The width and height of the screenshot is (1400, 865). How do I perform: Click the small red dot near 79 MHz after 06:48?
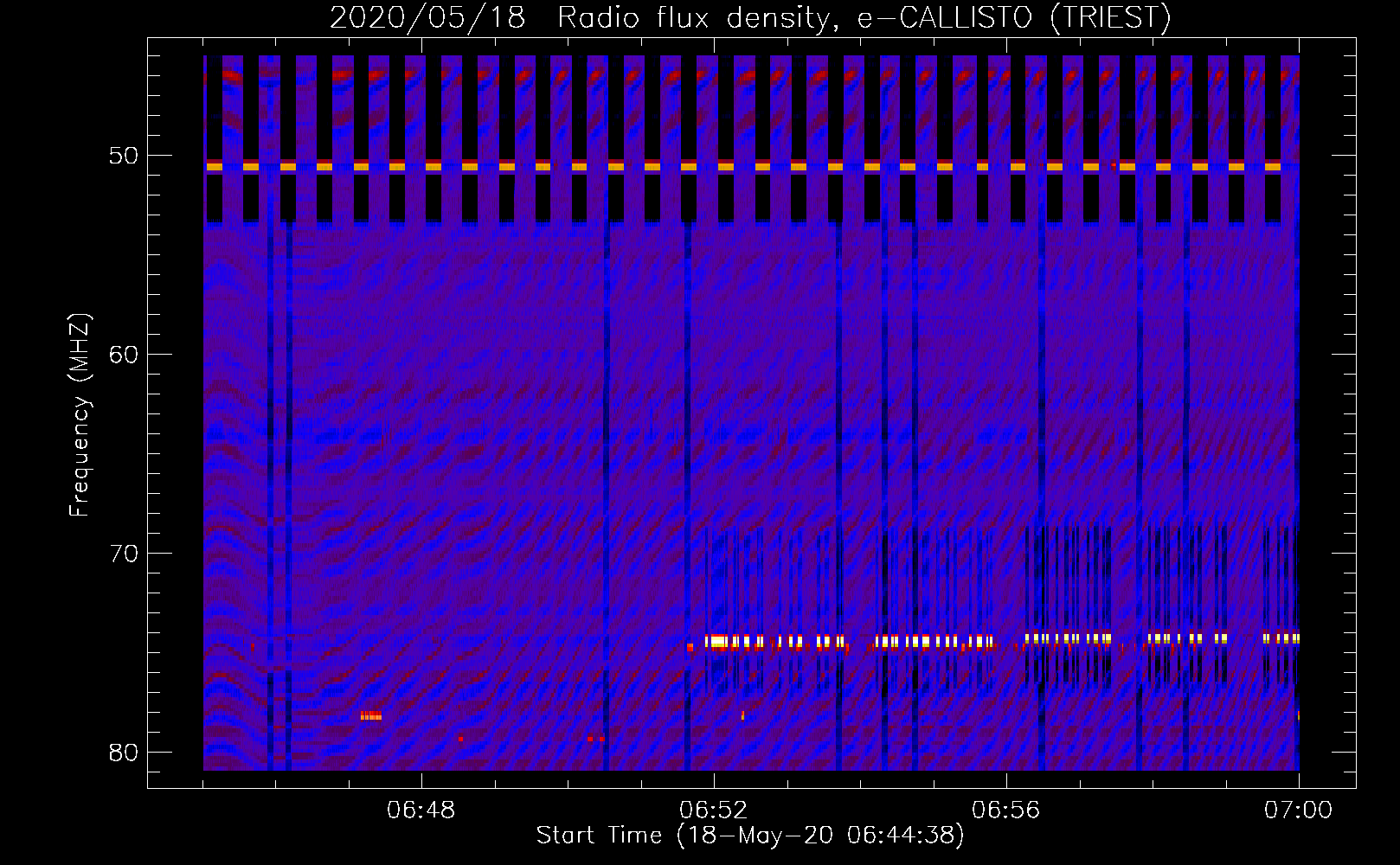point(460,739)
